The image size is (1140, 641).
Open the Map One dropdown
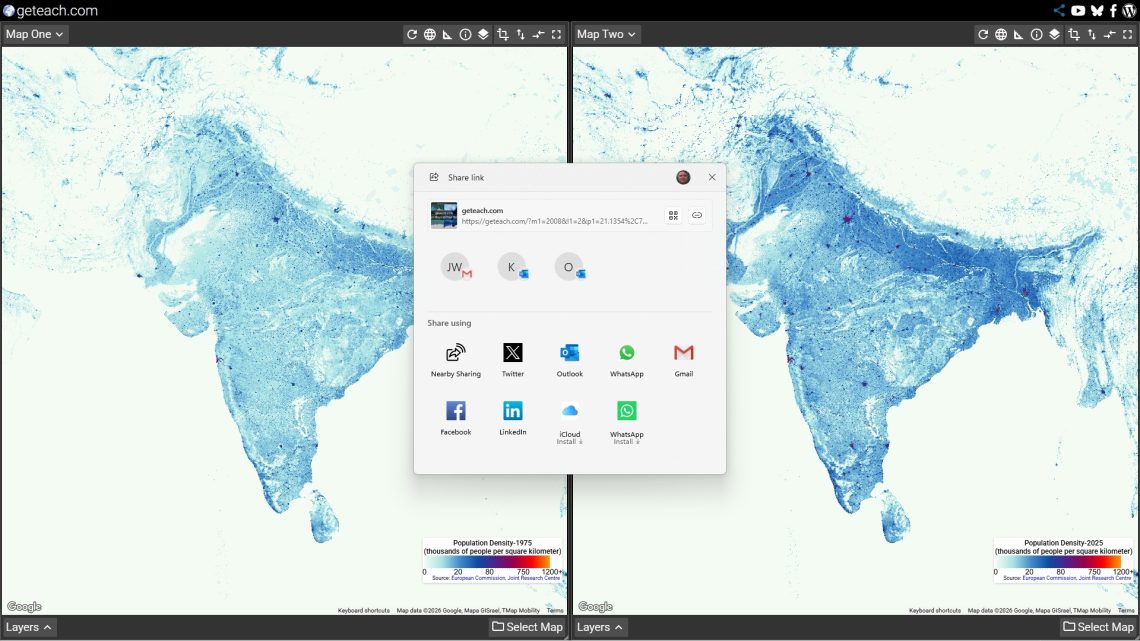[x=34, y=34]
